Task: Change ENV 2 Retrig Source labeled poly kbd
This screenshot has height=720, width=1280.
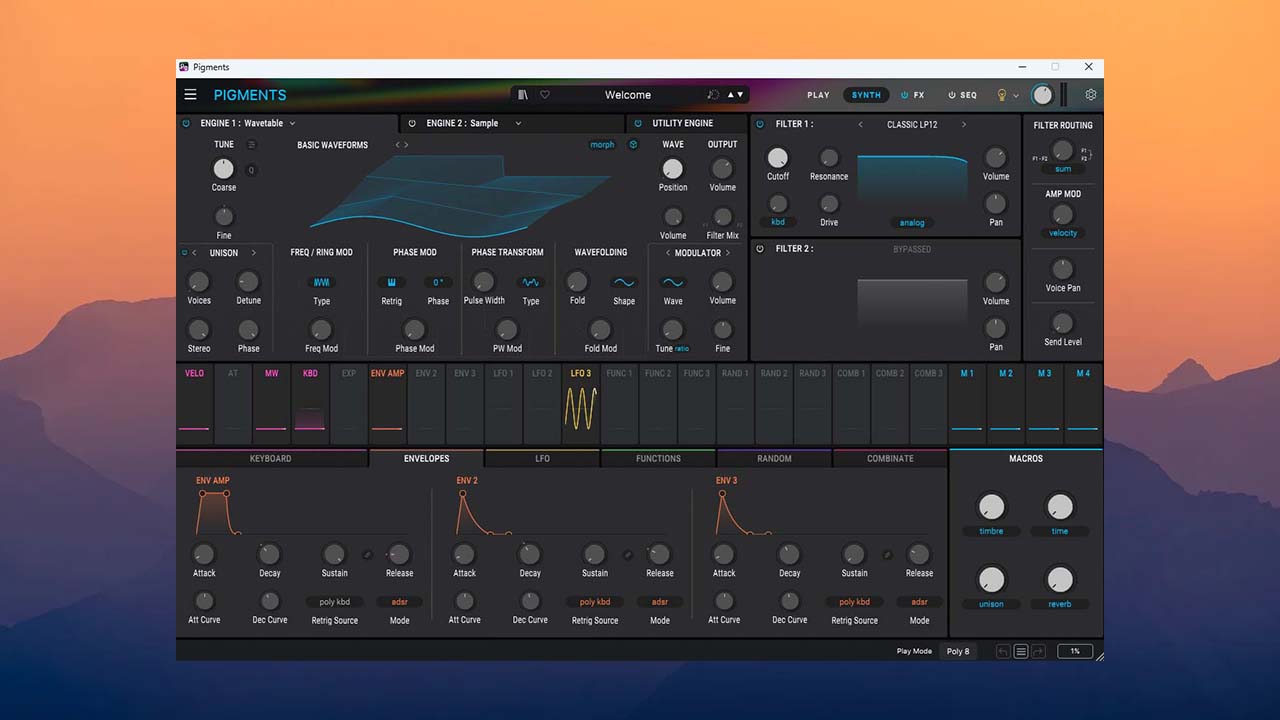Action: [594, 601]
